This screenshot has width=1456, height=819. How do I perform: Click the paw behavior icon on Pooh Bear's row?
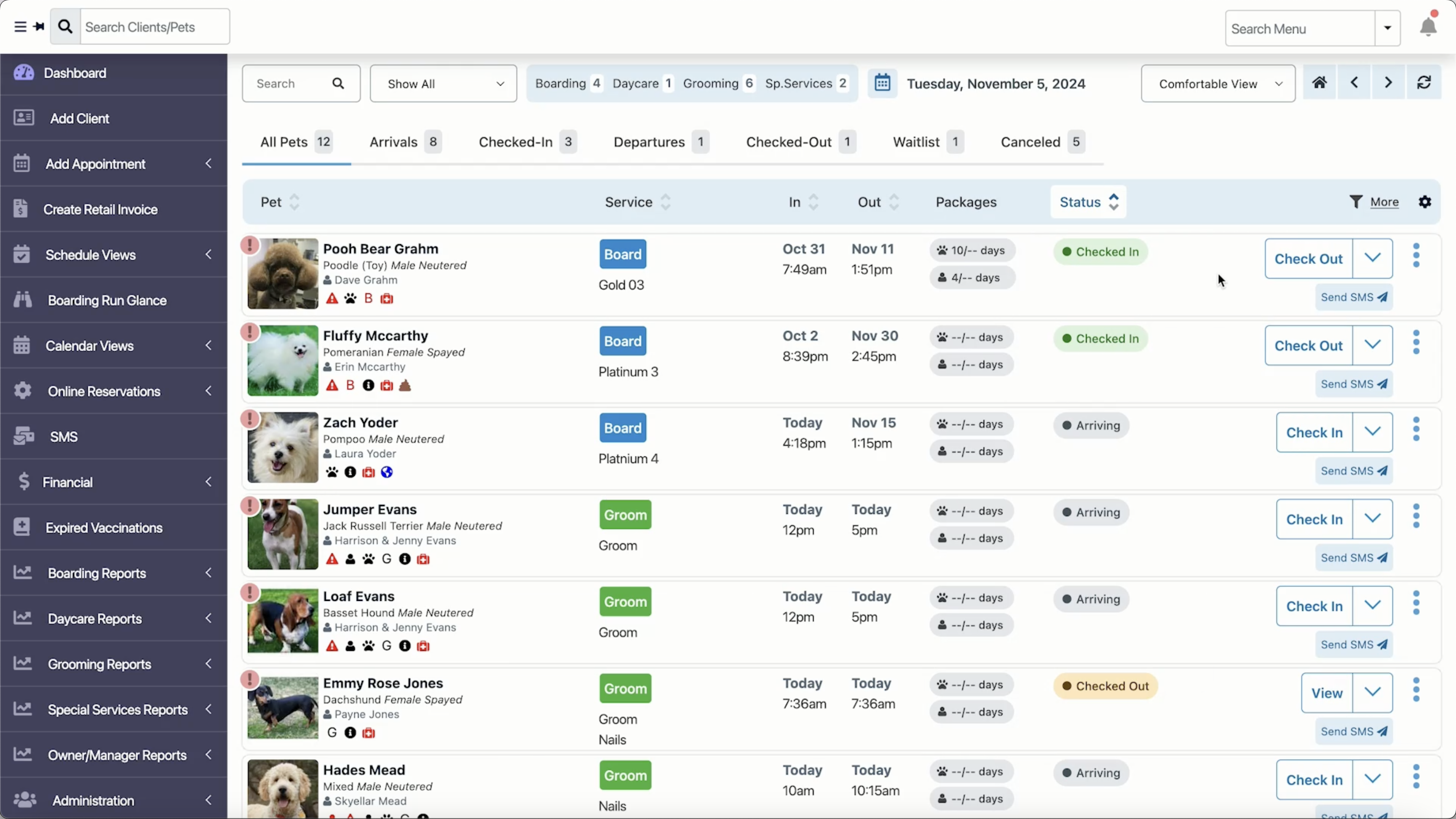coord(351,298)
